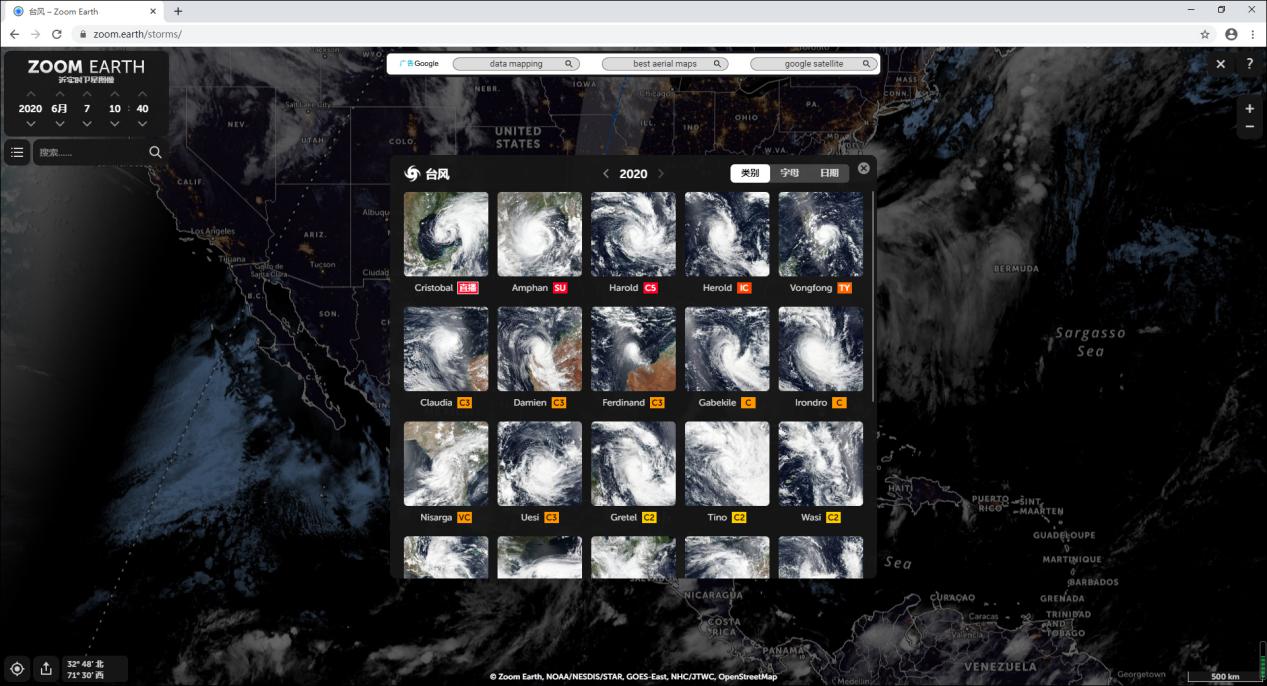1267x686 pixels.
Task: Open the Harold storm thumbnail
Action: tap(633, 234)
